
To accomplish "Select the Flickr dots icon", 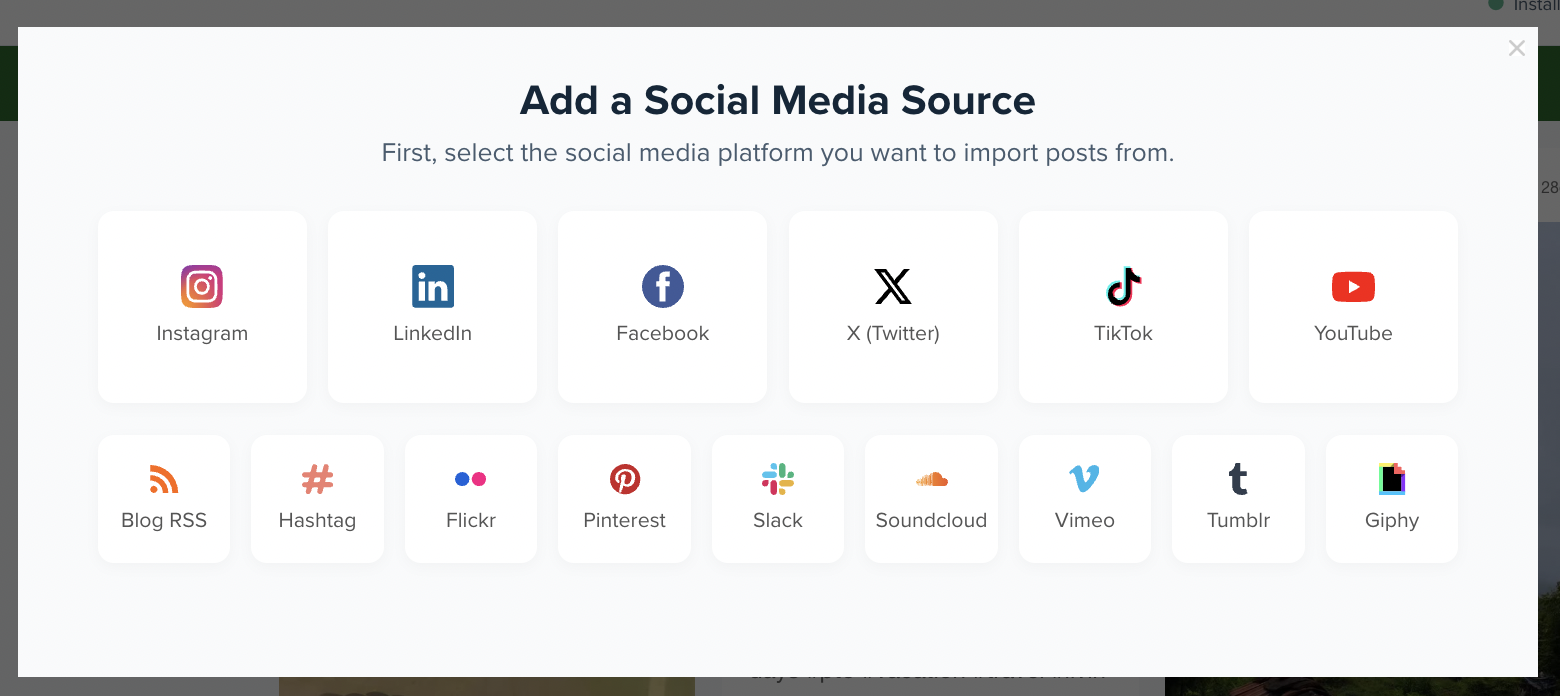I will (471, 479).
